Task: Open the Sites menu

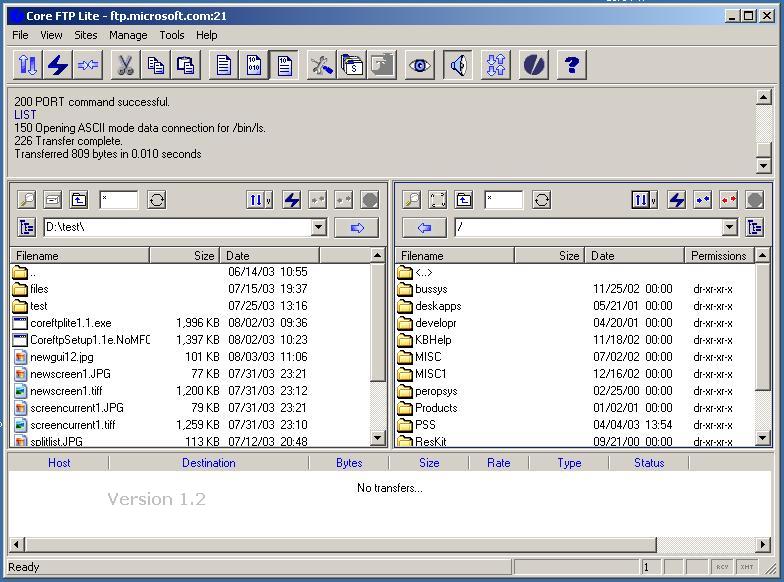Action: pos(86,35)
